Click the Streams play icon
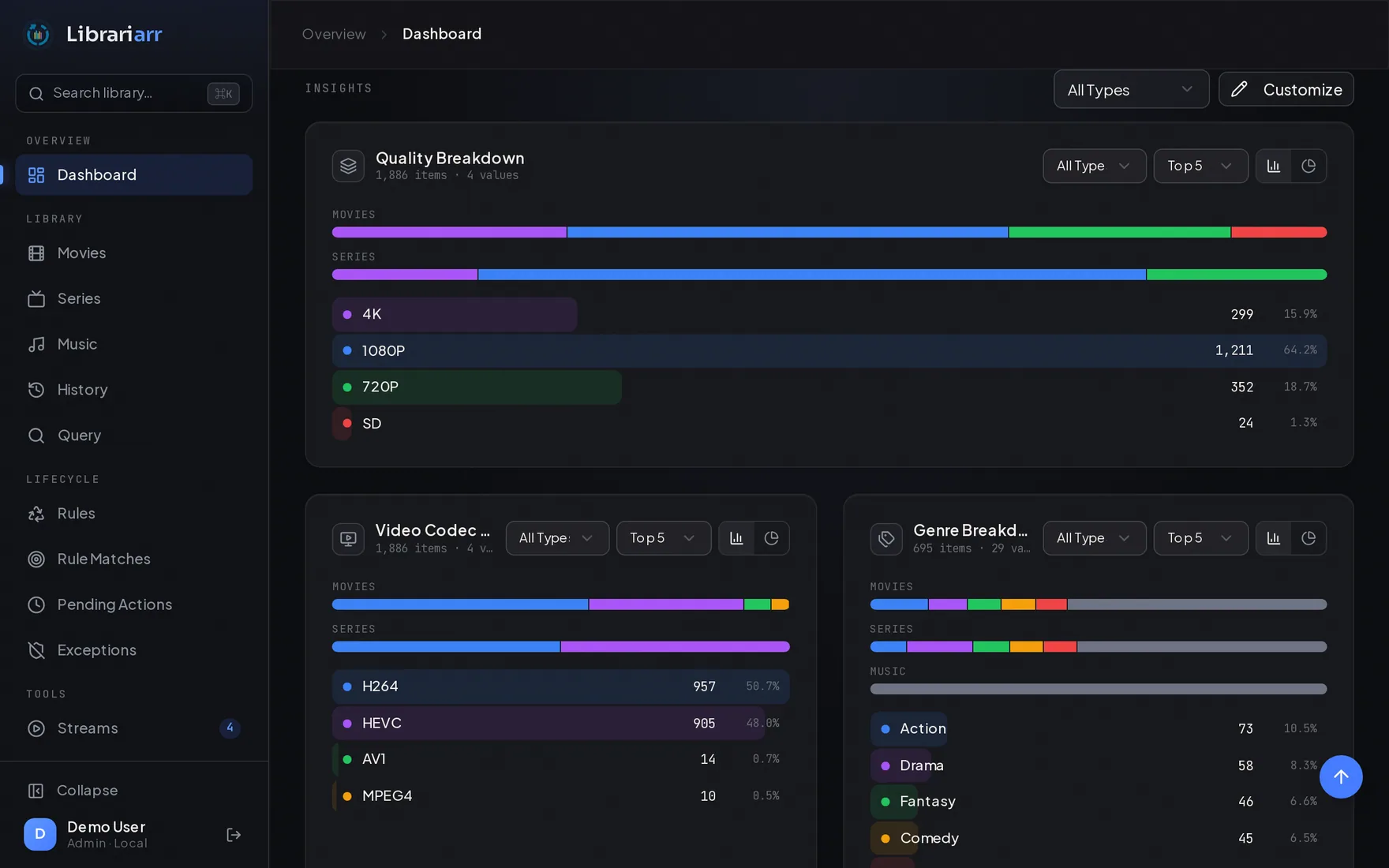The width and height of the screenshot is (1389, 868). [x=36, y=728]
